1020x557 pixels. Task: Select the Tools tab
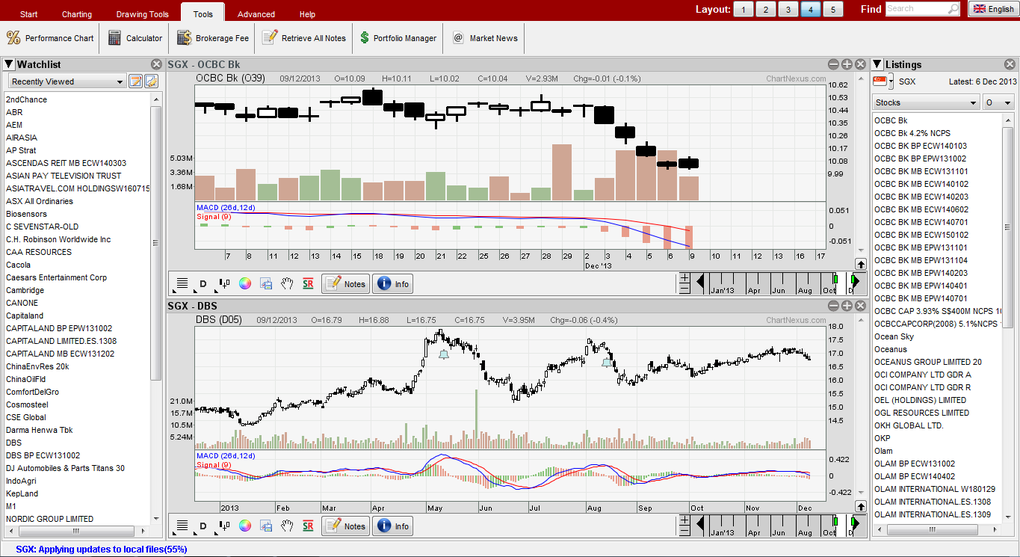click(x=203, y=13)
